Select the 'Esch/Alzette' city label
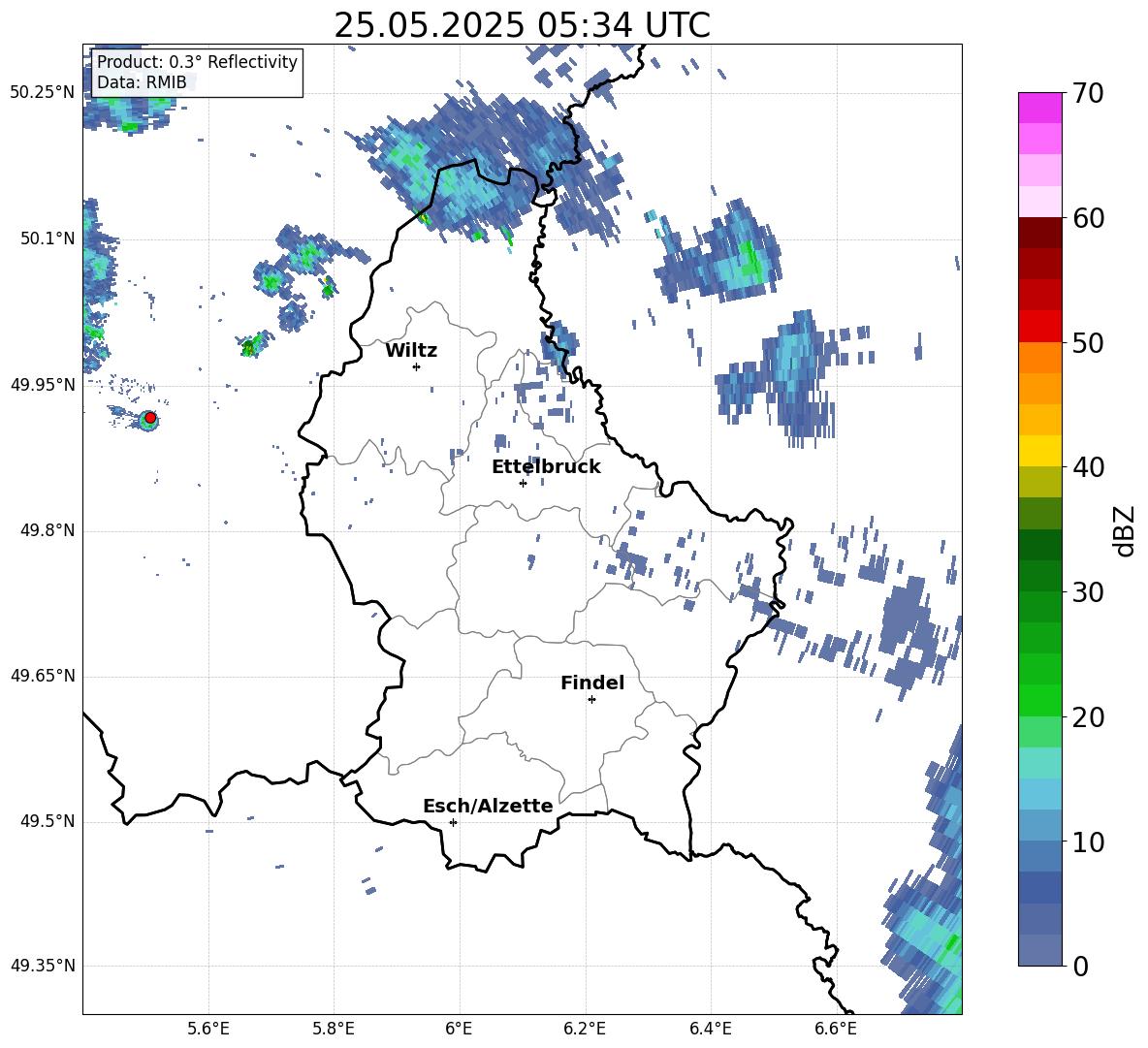This screenshot has height=1048, width=1148. point(488,806)
